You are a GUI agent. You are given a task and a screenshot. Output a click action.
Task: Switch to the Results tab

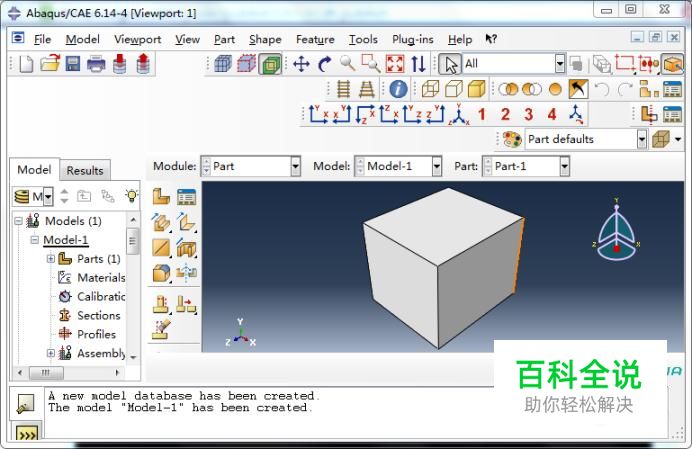pyautogui.click(x=85, y=170)
